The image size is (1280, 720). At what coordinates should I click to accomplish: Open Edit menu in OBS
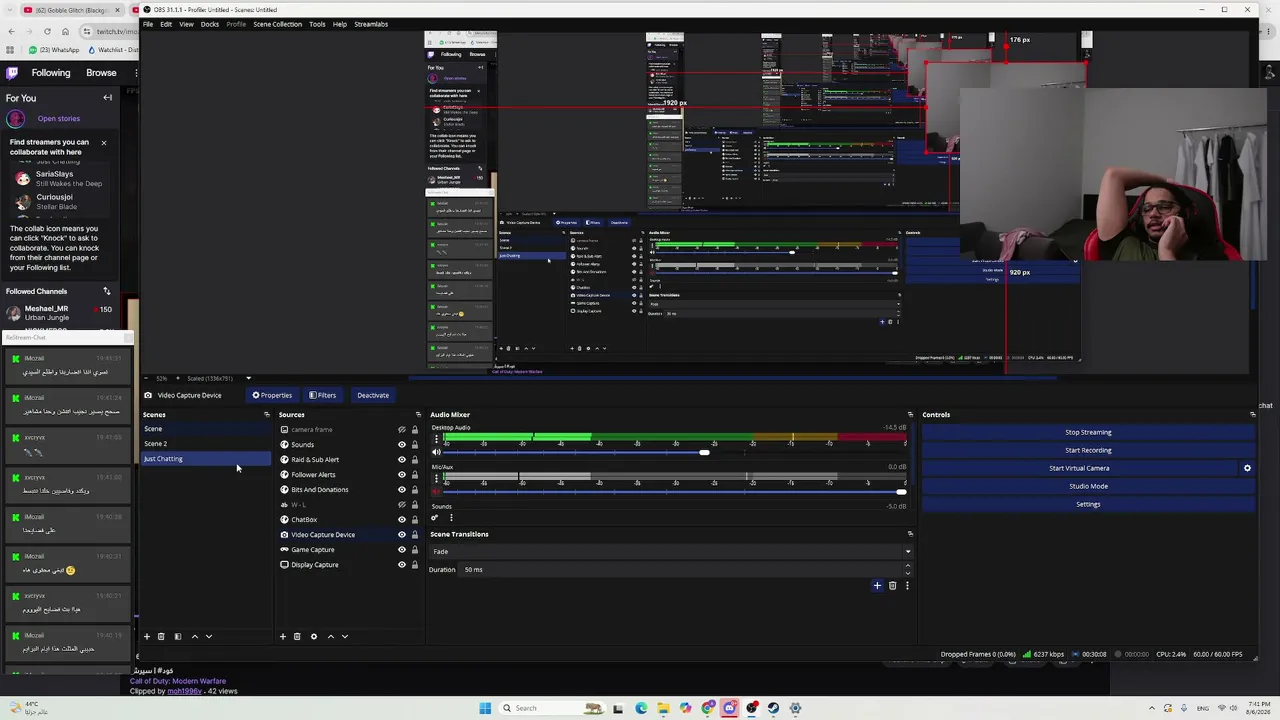tap(166, 24)
